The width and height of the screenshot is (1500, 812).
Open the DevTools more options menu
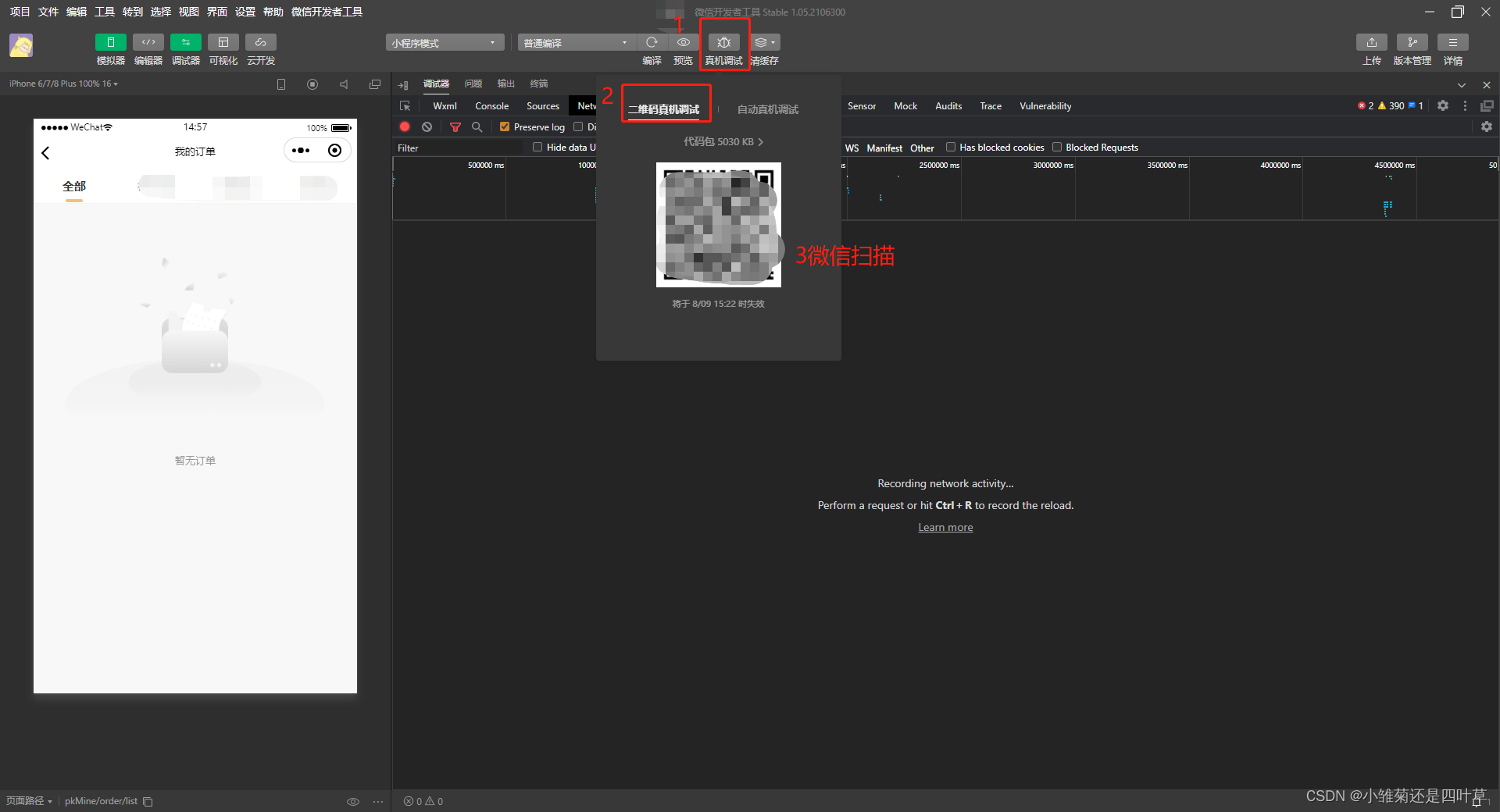click(x=1465, y=105)
